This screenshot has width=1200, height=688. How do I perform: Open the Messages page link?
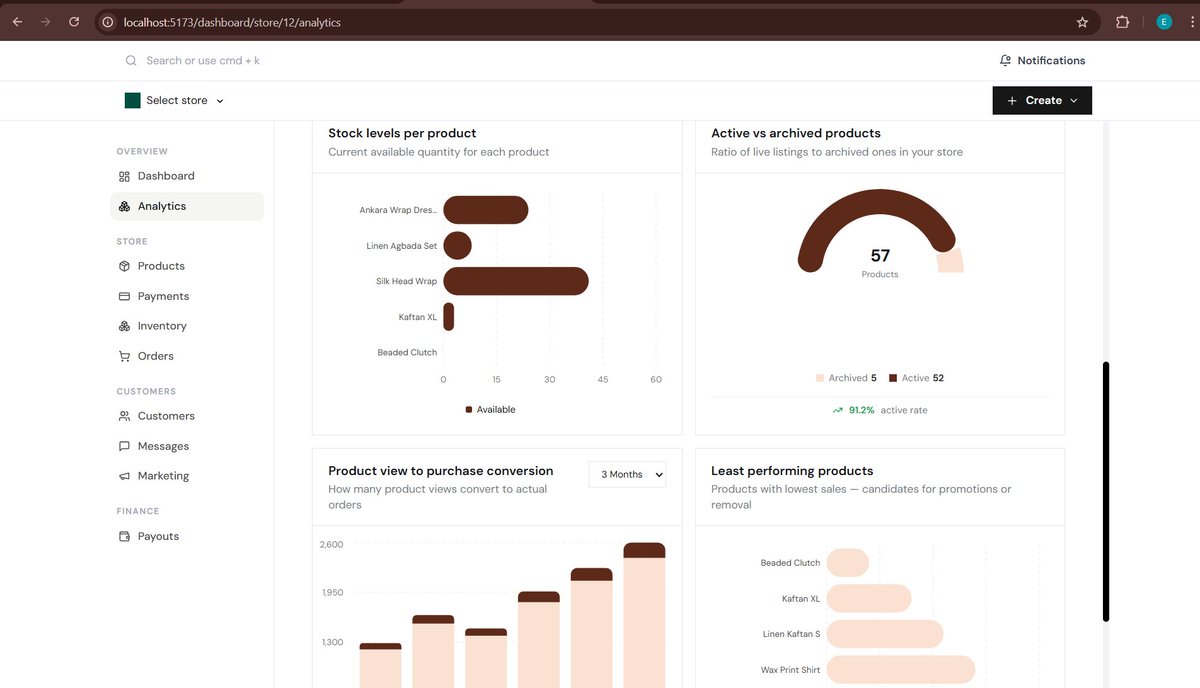(187, 446)
